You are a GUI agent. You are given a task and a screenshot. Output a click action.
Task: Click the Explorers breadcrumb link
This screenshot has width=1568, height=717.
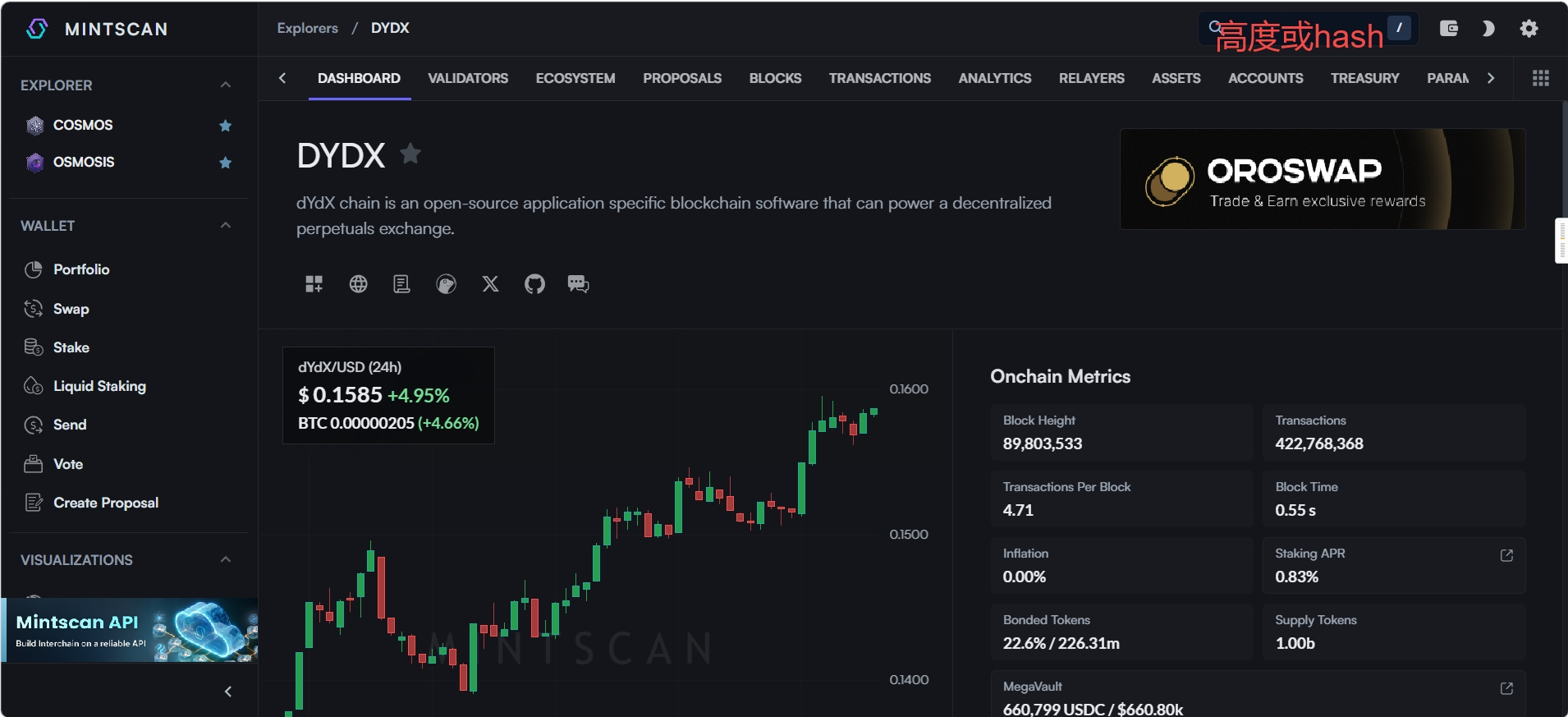pos(308,28)
